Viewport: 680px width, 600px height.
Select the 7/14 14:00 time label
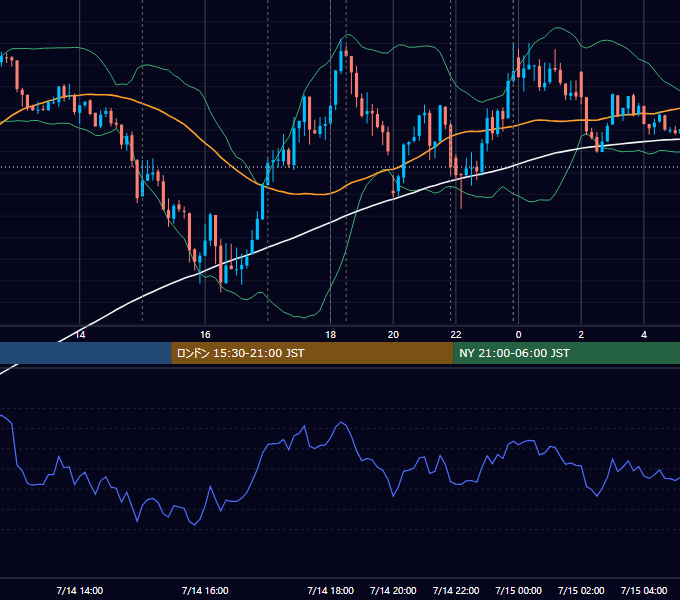(80, 590)
